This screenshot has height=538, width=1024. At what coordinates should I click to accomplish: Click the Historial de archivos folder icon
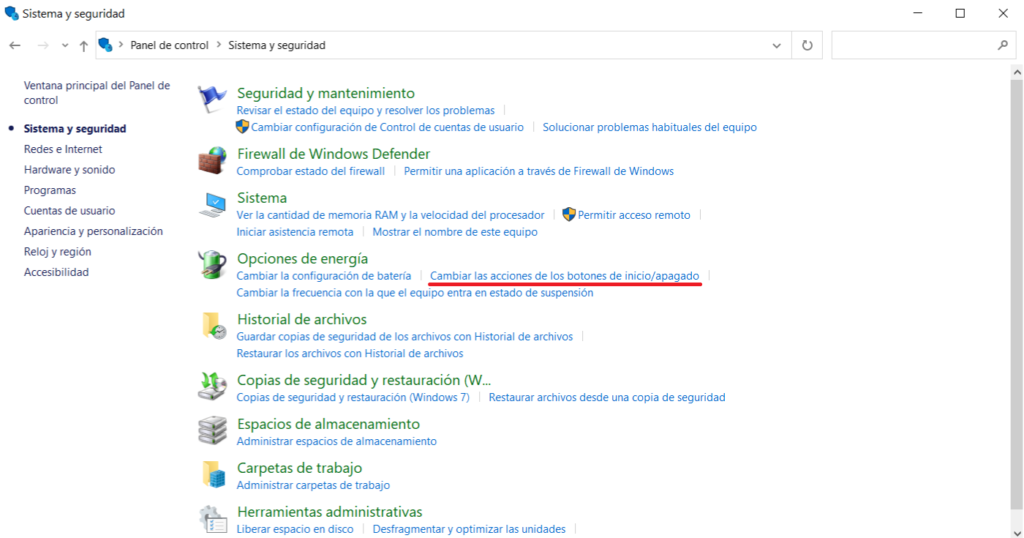[214, 325]
